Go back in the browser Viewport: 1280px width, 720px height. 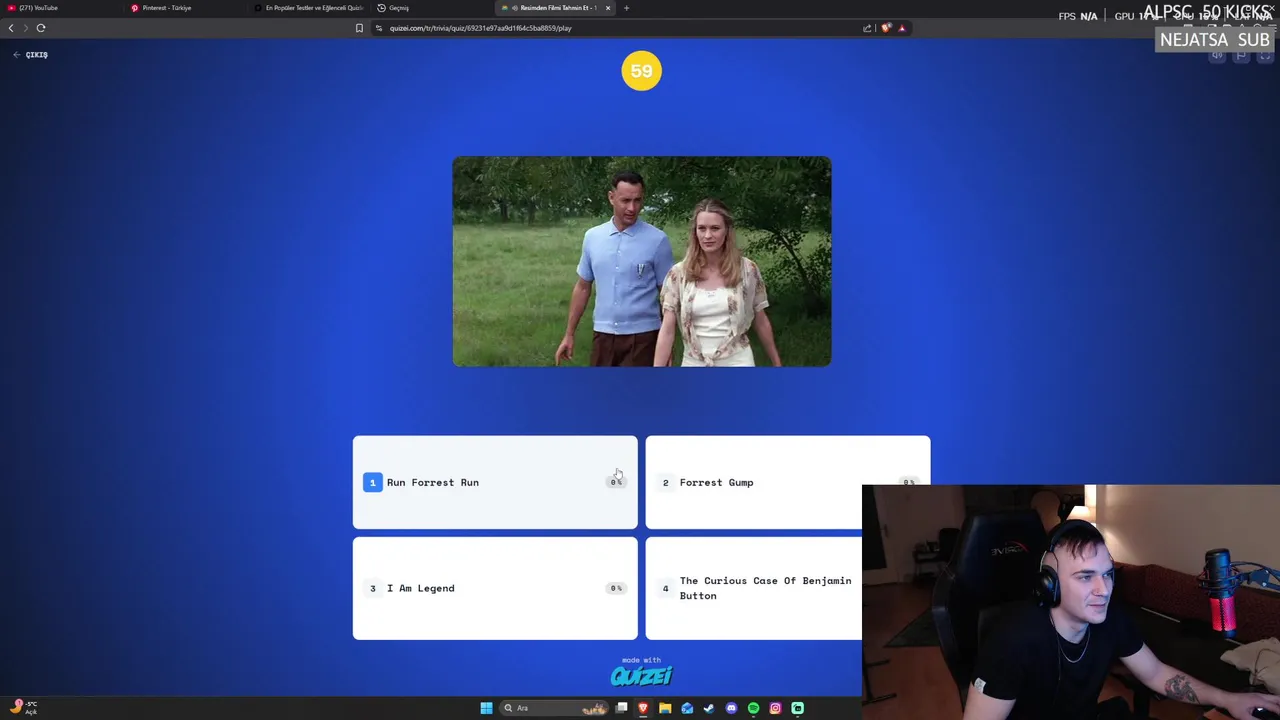tap(11, 28)
